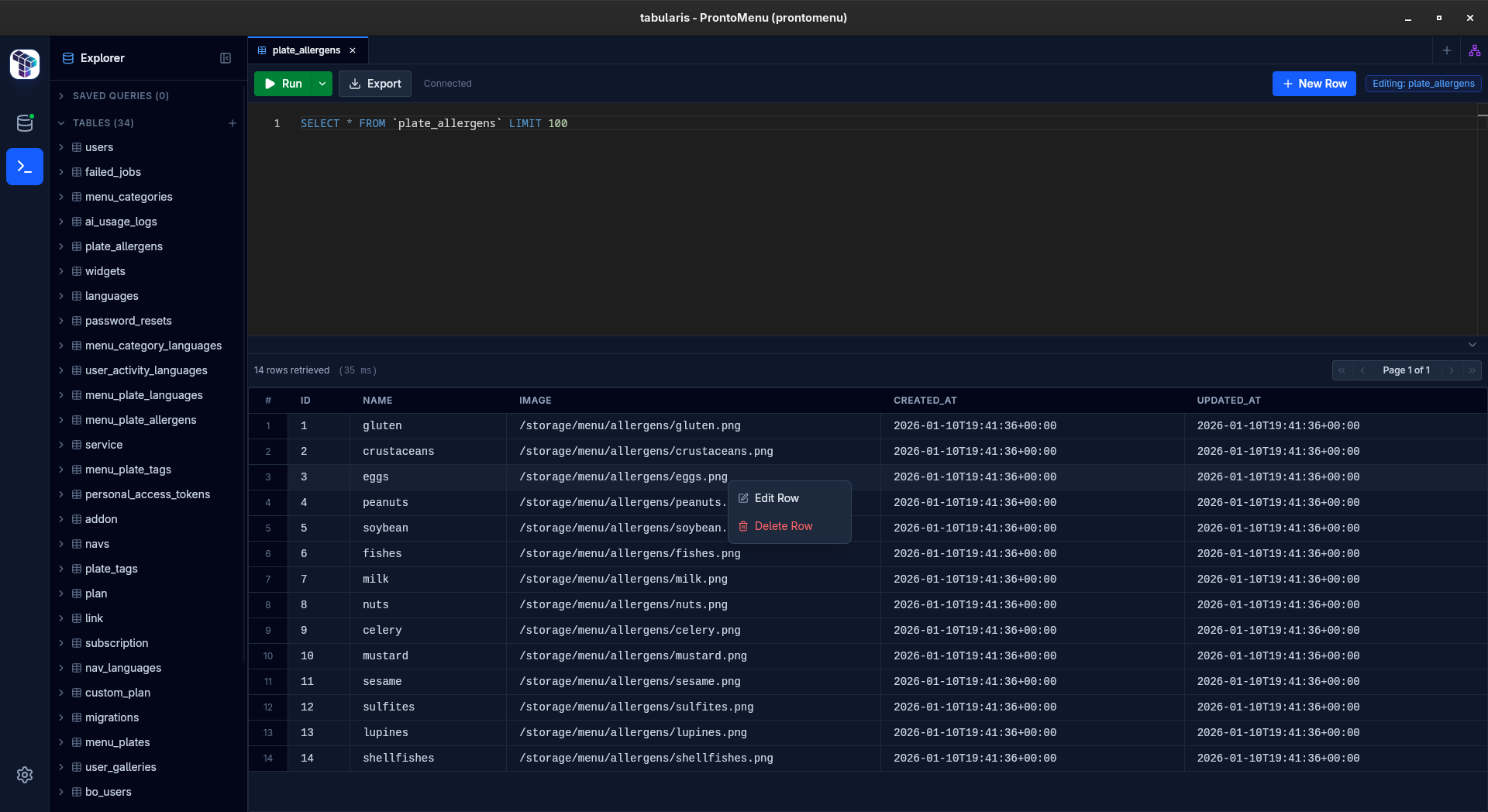Open a new query tab with the plus icon
Image resolution: width=1488 pixels, height=812 pixels.
(1446, 50)
